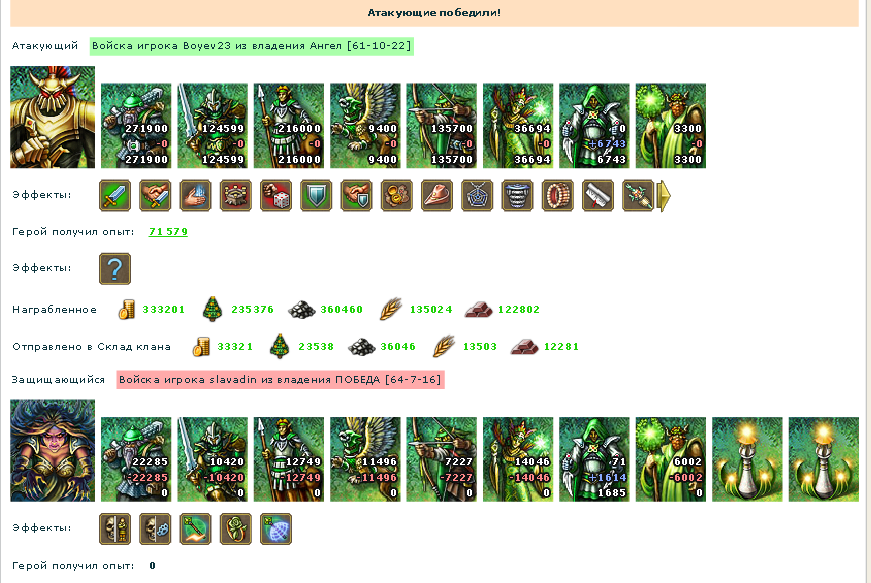The image size is (871, 583).
Task: Click the teal shield effect icon
Action: [x=316, y=195]
